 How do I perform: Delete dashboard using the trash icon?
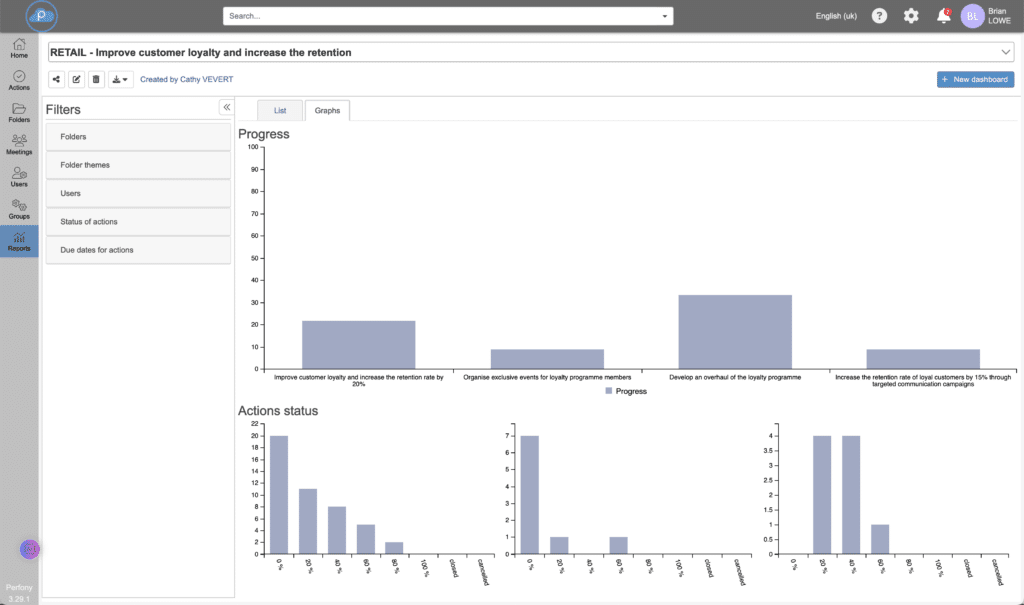96,79
